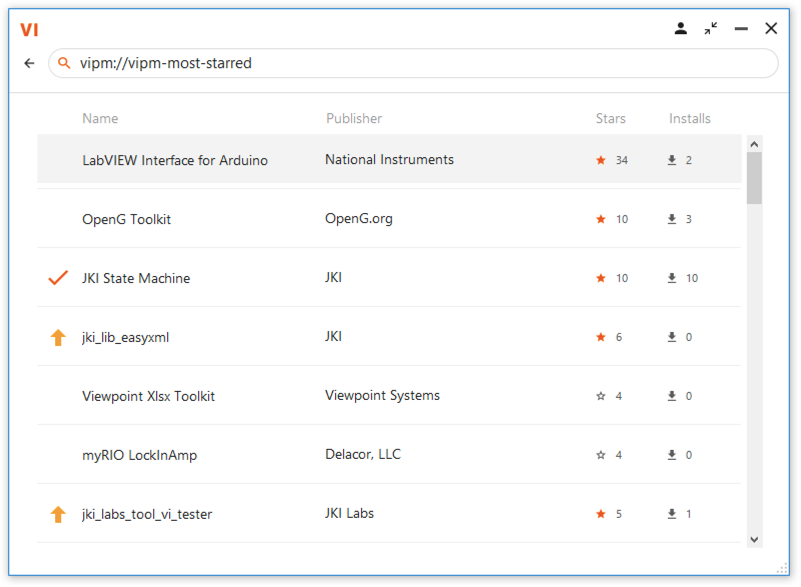
Task: Click install icon for Viewpoint Xlsx Toolkit
Action: tap(672, 396)
